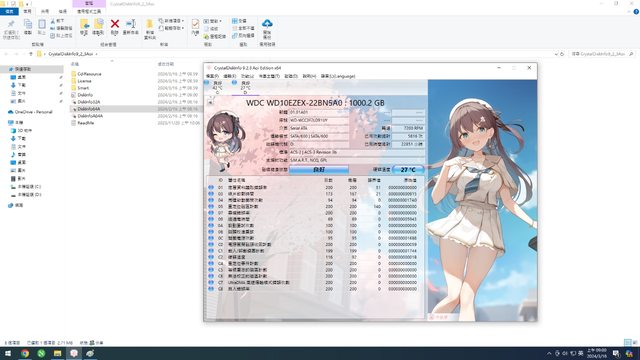This screenshot has height=360, width=640.
Task: Click the Pin to Quick access ribbon icon
Action: coord(11,24)
